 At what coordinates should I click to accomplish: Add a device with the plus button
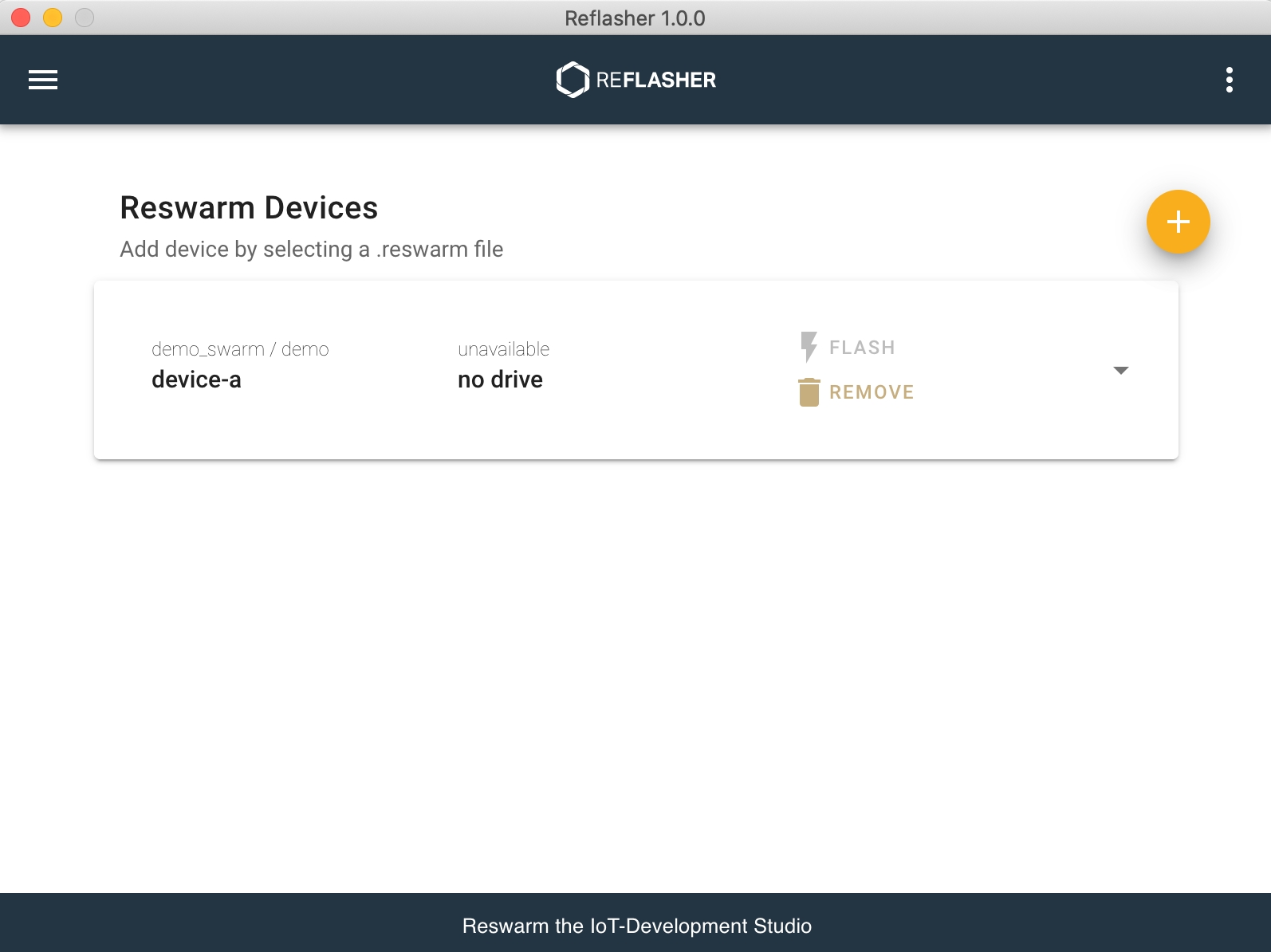(x=1178, y=222)
